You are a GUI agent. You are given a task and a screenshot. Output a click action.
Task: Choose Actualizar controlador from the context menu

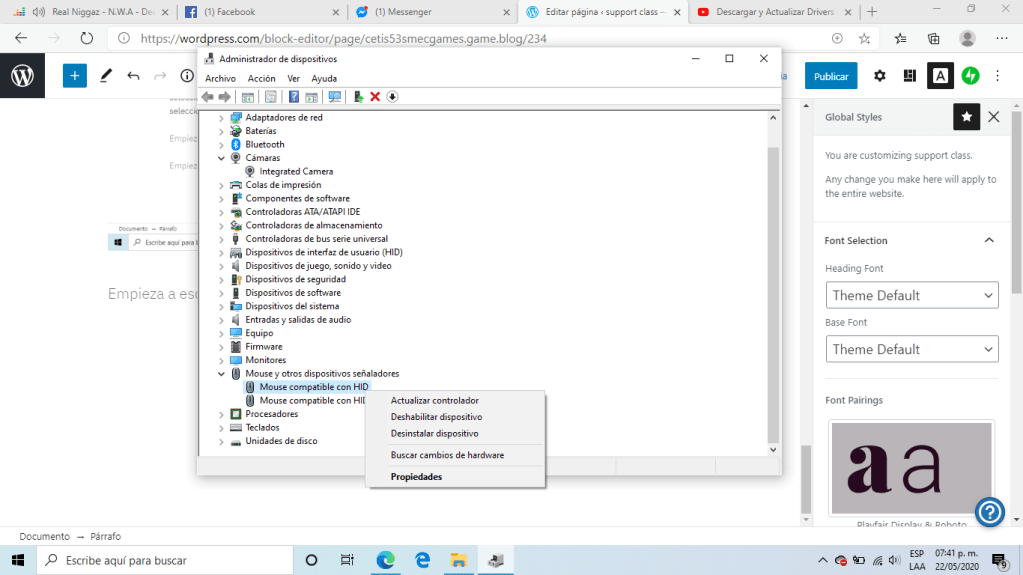[434, 400]
